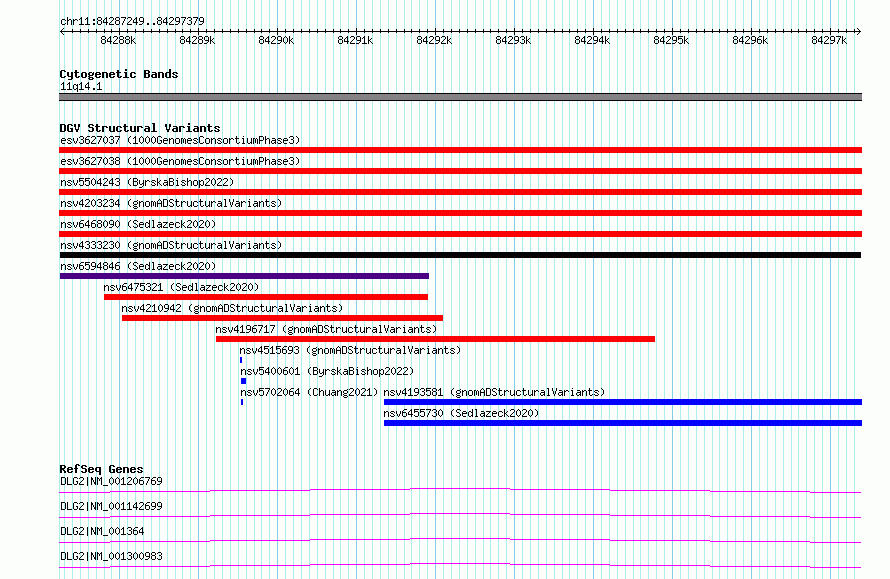Click the nsv4193581 gnomAD variant label
Viewport: 890px width, 579px height.
tap(494, 392)
